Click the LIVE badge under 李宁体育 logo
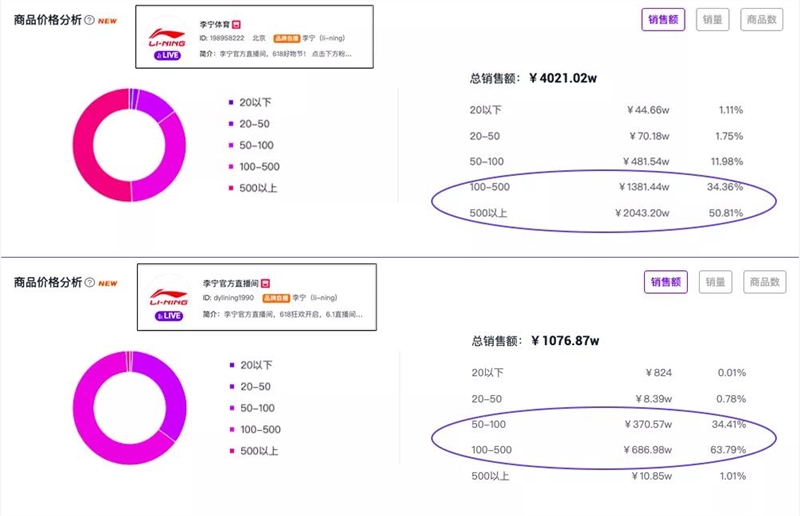 167,55
